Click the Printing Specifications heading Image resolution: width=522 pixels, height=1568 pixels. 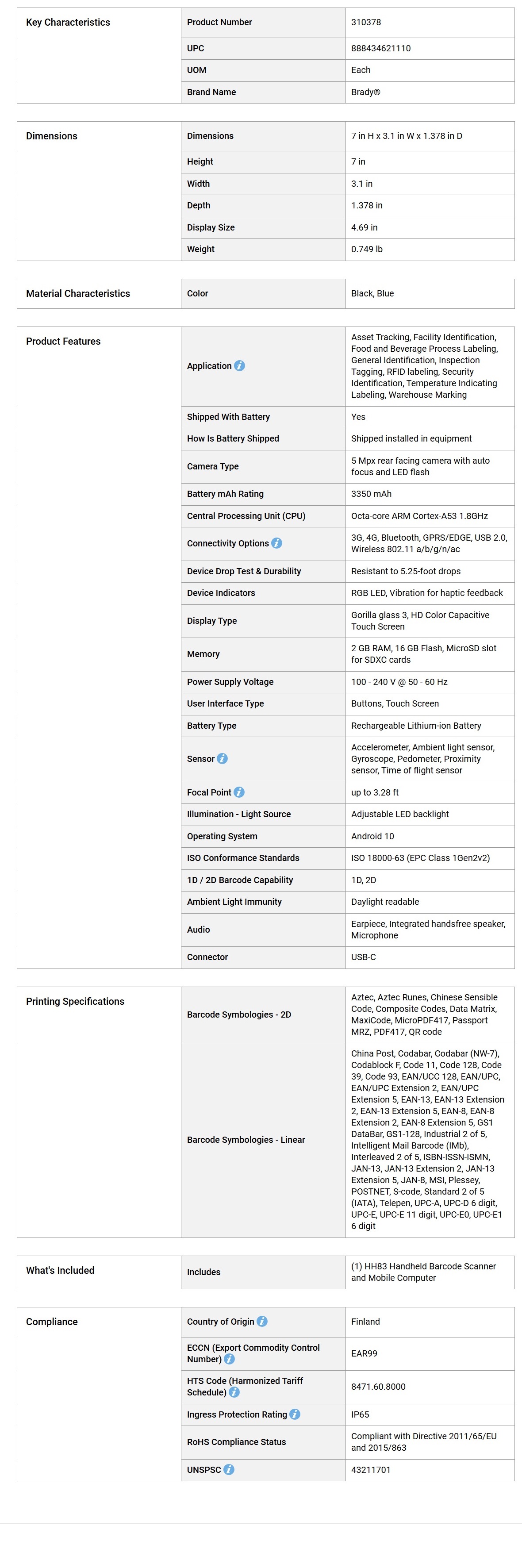[x=75, y=1001]
